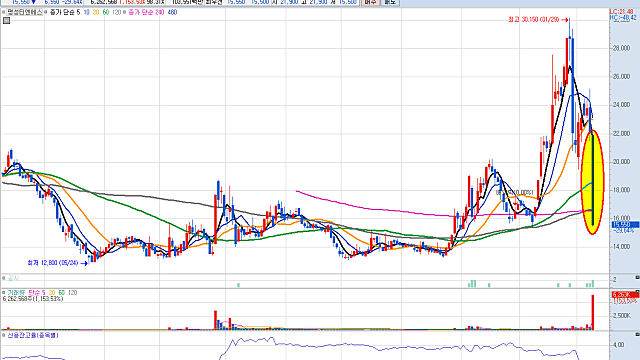Image resolution: width=640 pixels, height=360 pixels.
Task: Toggle the price moving average indicator marker
Action: coord(46,12)
